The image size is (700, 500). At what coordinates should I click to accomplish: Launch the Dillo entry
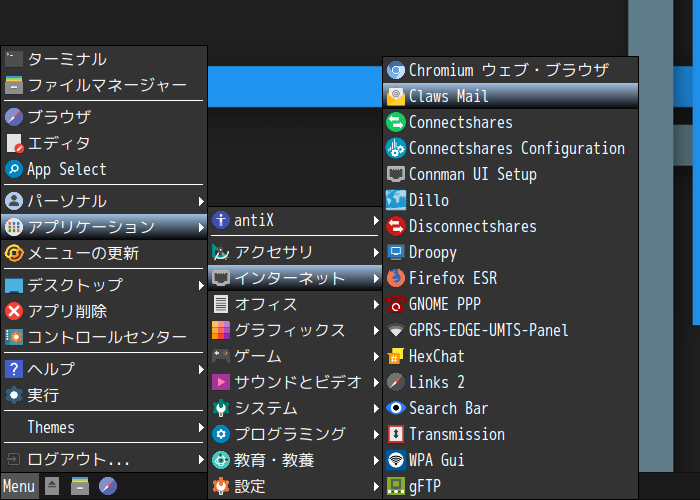click(510, 200)
